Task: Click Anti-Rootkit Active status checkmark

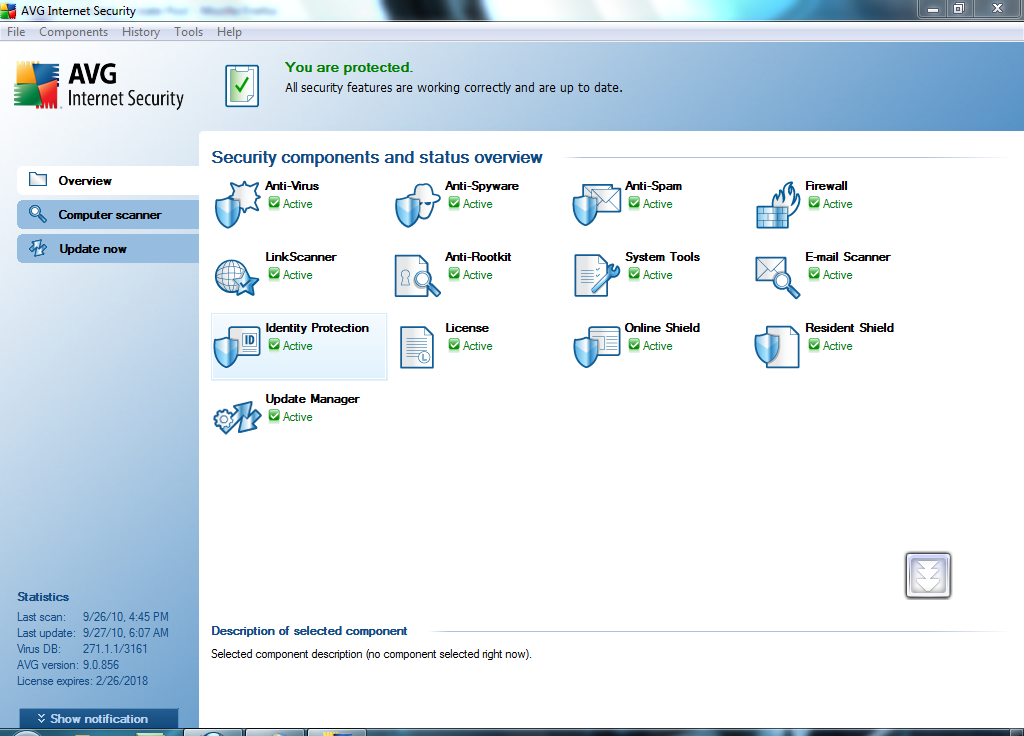Action: point(454,274)
